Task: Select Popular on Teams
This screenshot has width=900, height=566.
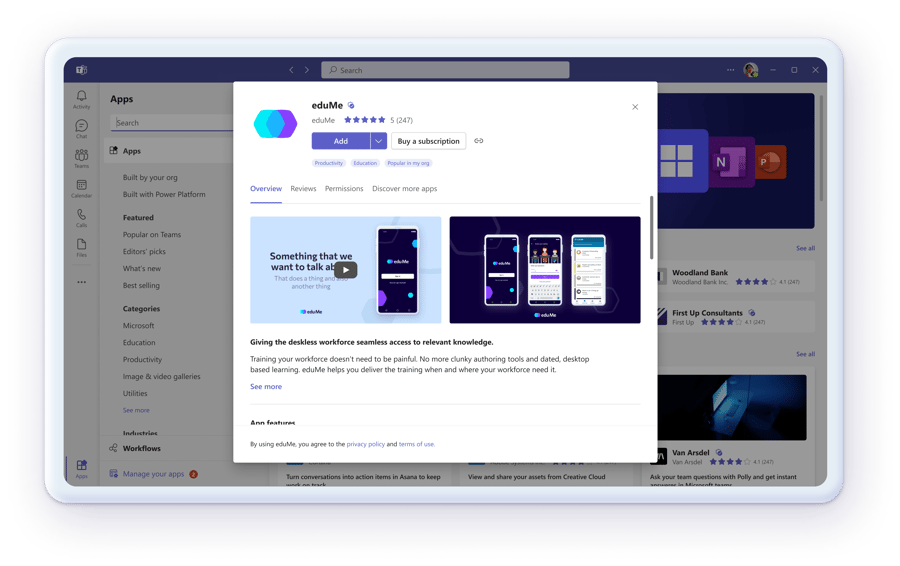Action: pyautogui.click(x=152, y=234)
